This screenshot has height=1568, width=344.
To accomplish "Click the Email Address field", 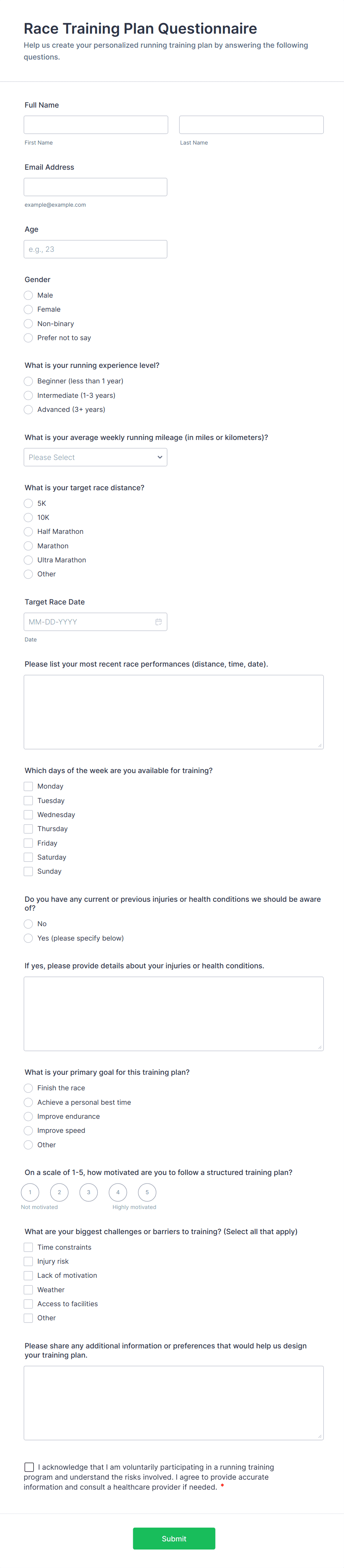I will pos(95,187).
